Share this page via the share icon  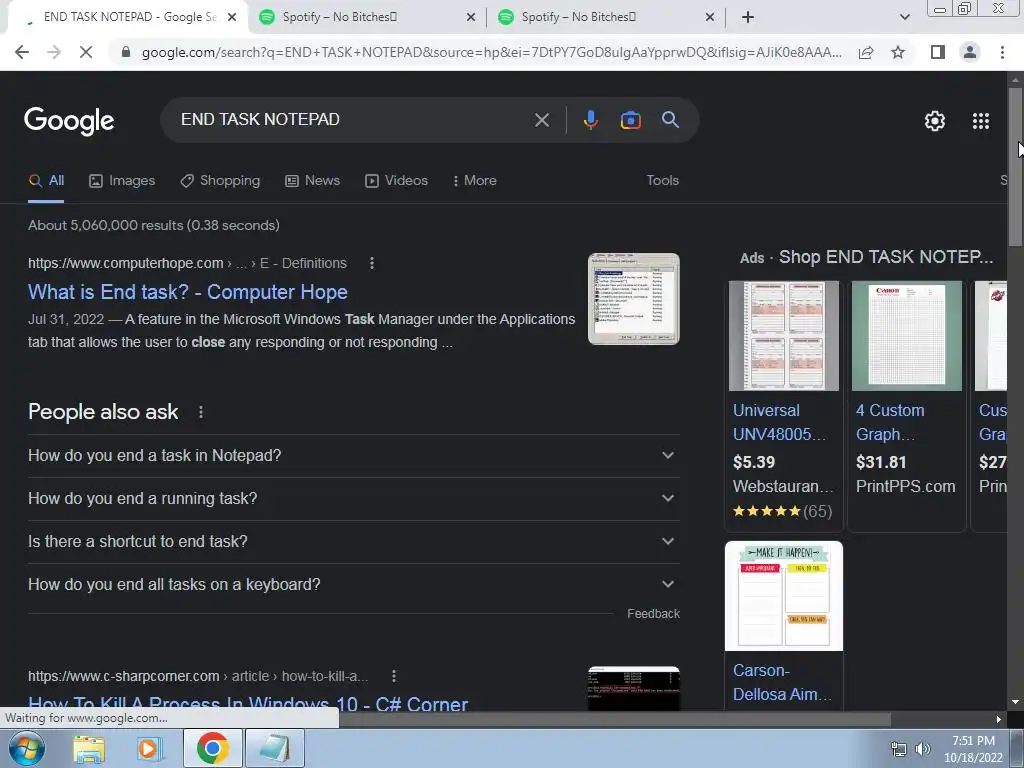click(866, 52)
